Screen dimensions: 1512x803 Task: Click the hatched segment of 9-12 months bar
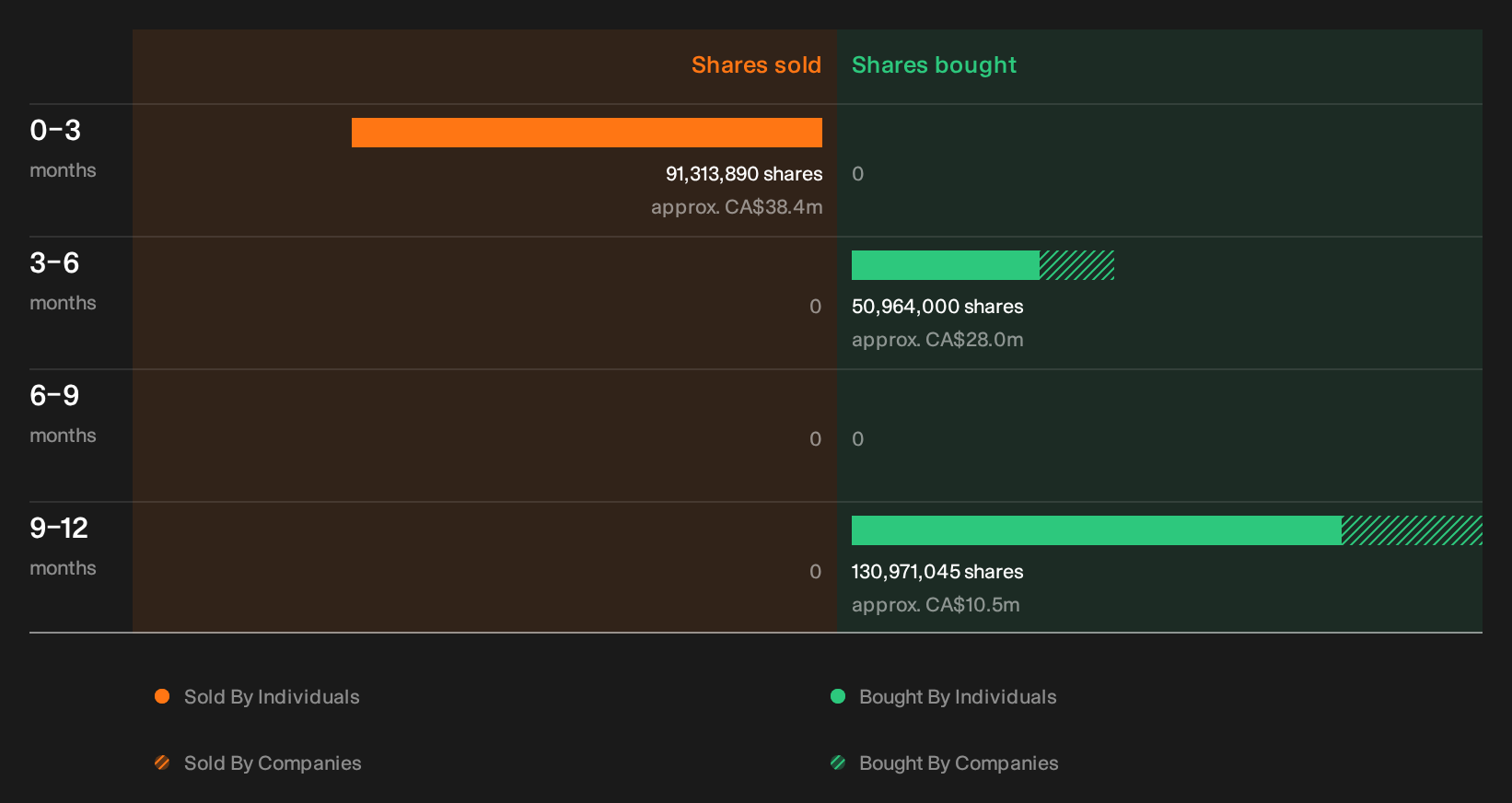pyautogui.click(x=1412, y=530)
